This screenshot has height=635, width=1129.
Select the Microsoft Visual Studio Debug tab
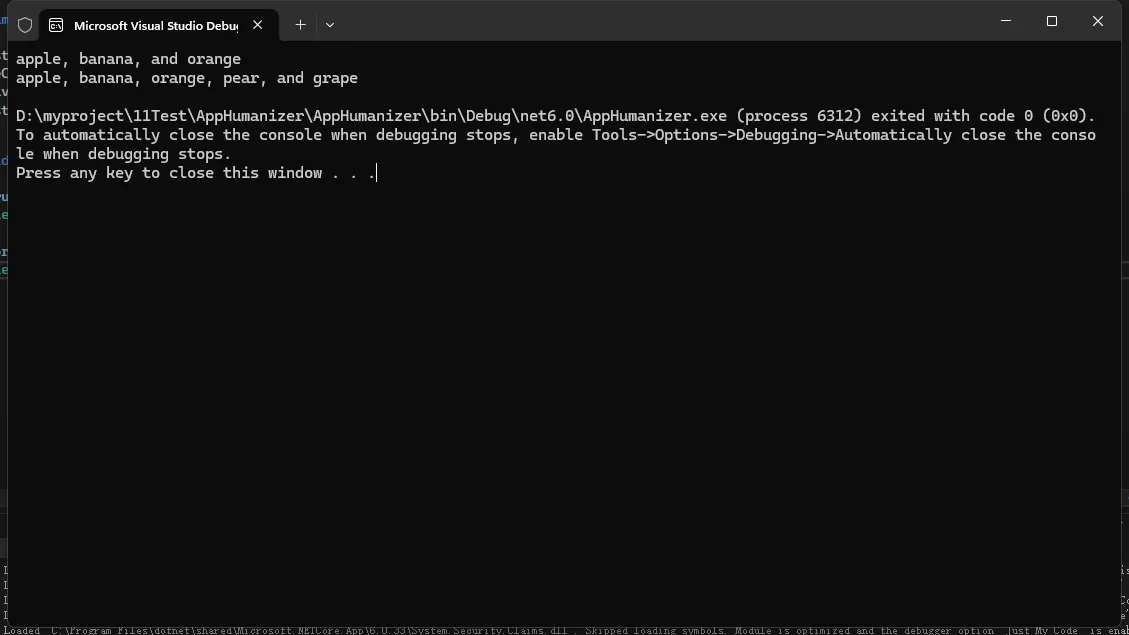(155, 25)
